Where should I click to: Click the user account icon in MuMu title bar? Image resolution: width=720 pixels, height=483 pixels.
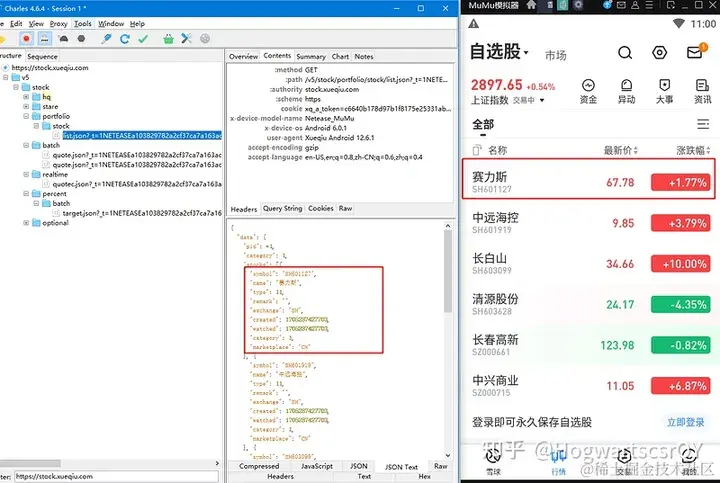coord(635,5)
